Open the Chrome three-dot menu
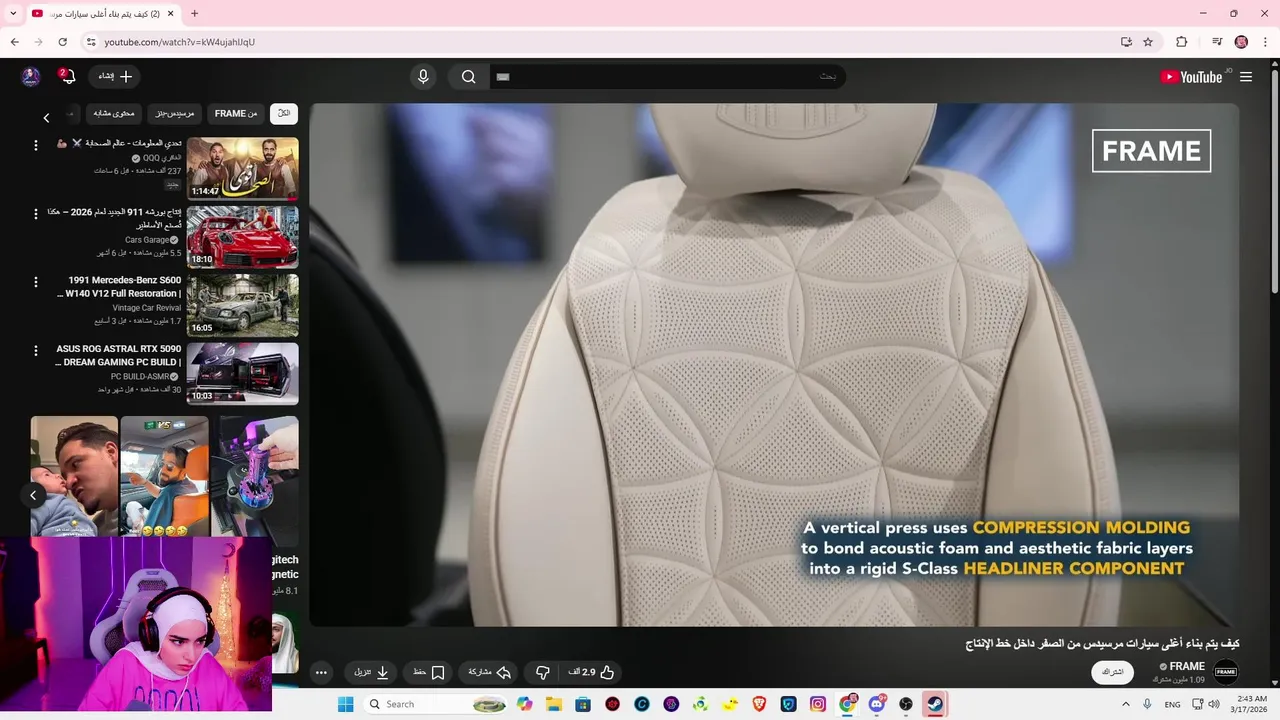This screenshot has width=1280, height=720. pyautogui.click(x=1265, y=42)
